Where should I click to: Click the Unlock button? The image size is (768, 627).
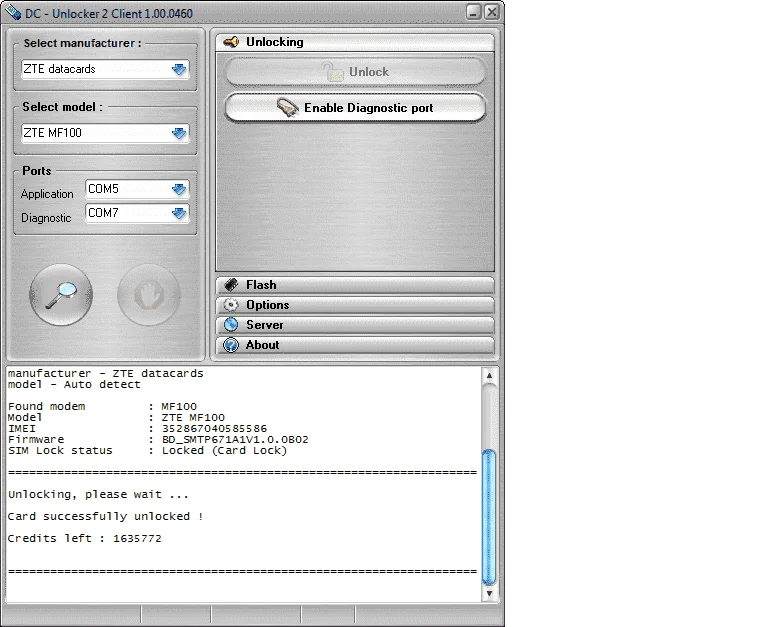tap(355, 72)
